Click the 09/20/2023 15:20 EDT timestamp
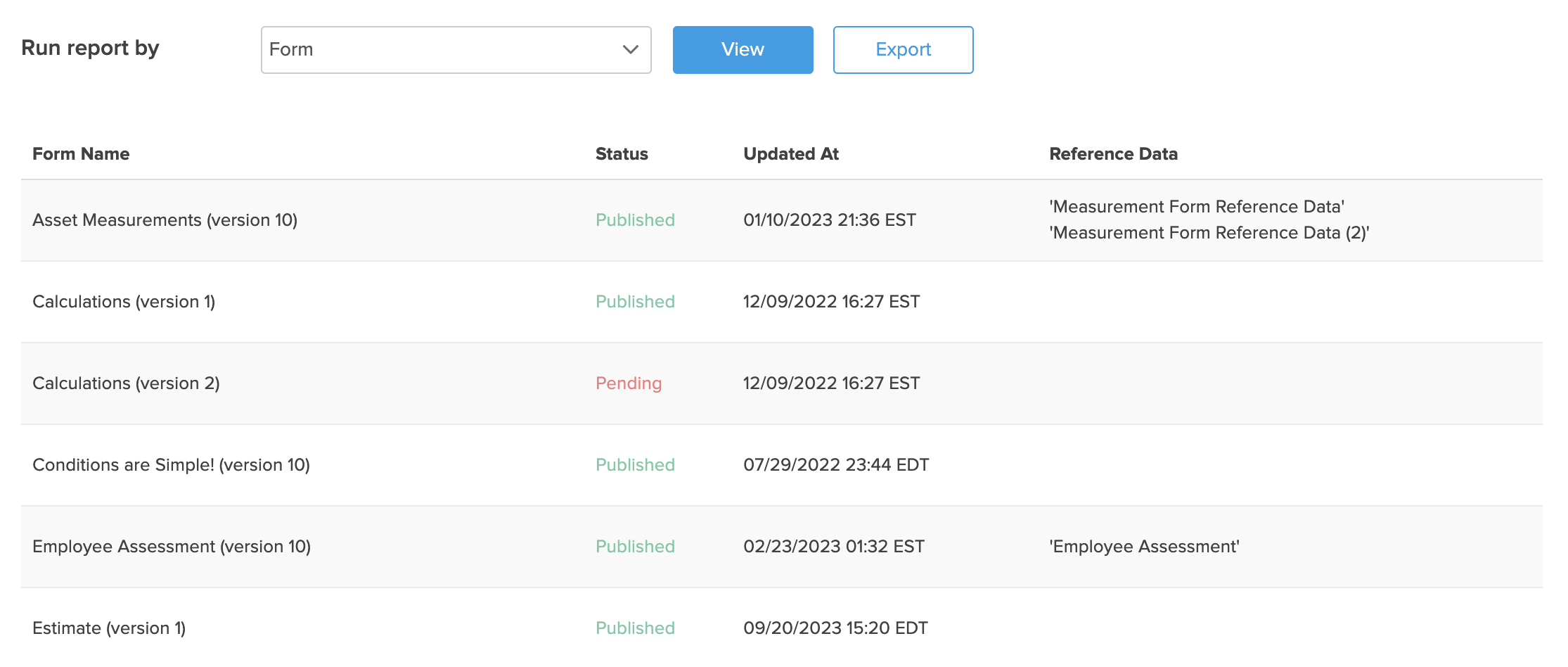 (x=835, y=628)
